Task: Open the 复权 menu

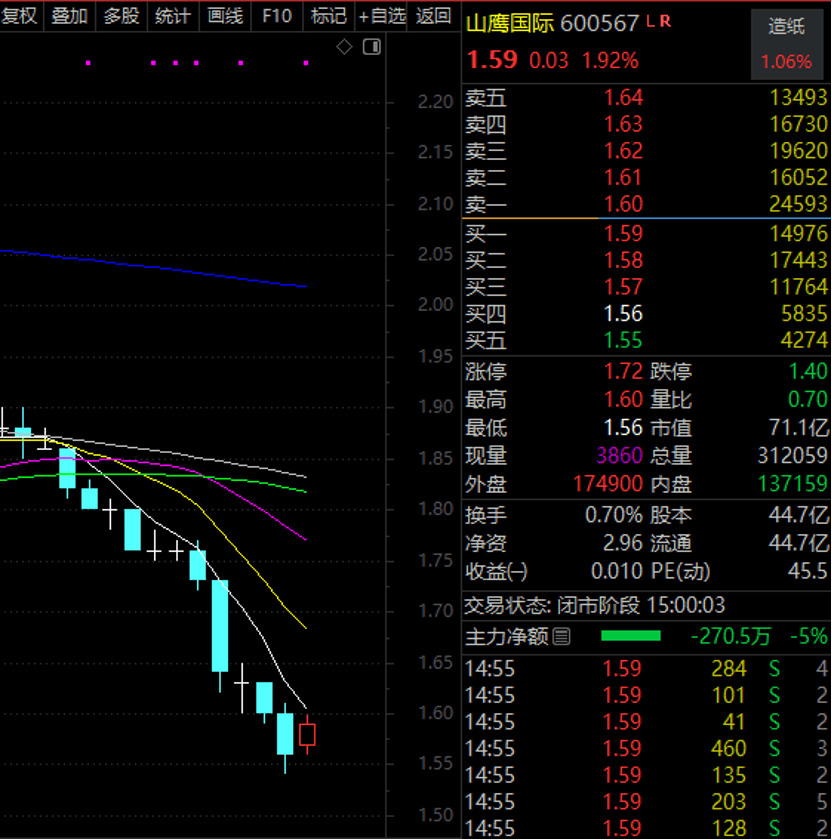Action: [20, 16]
